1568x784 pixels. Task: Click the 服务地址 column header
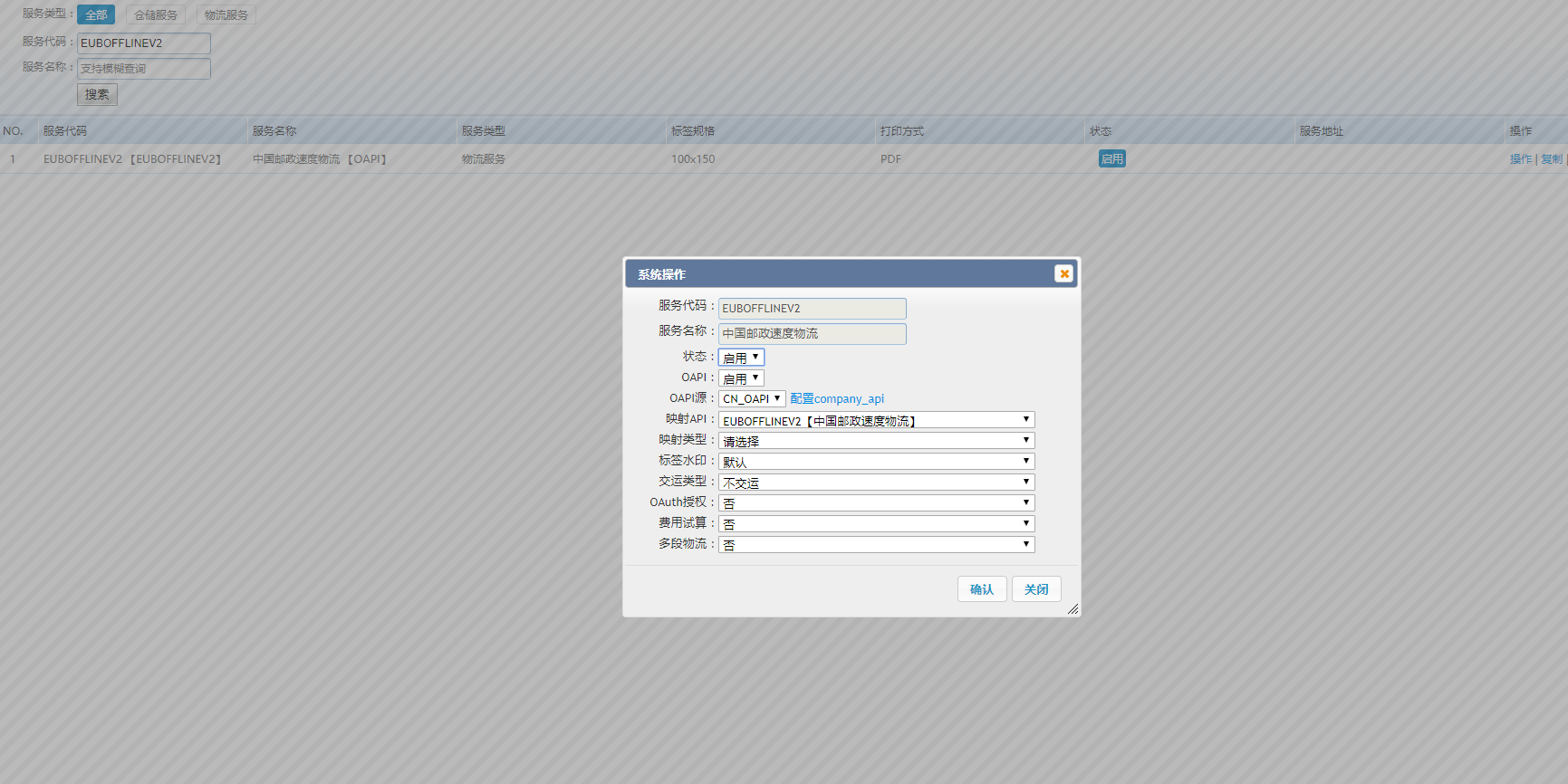click(1322, 131)
